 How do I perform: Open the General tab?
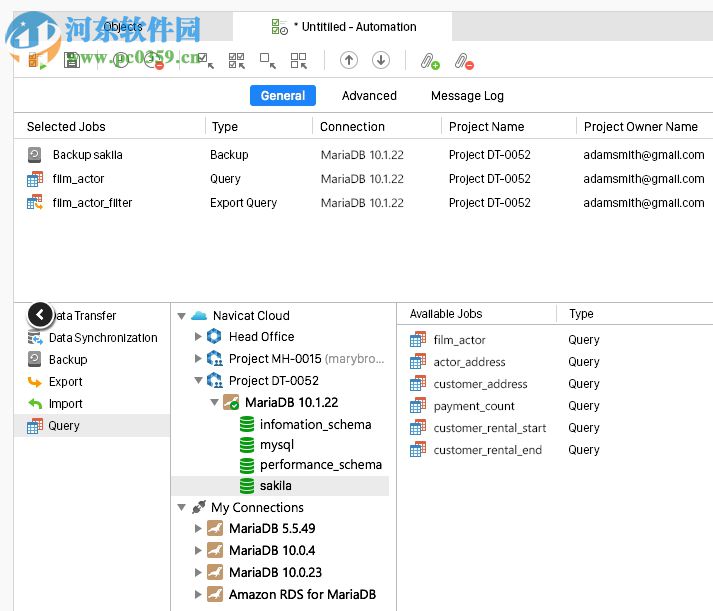[283, 95]
